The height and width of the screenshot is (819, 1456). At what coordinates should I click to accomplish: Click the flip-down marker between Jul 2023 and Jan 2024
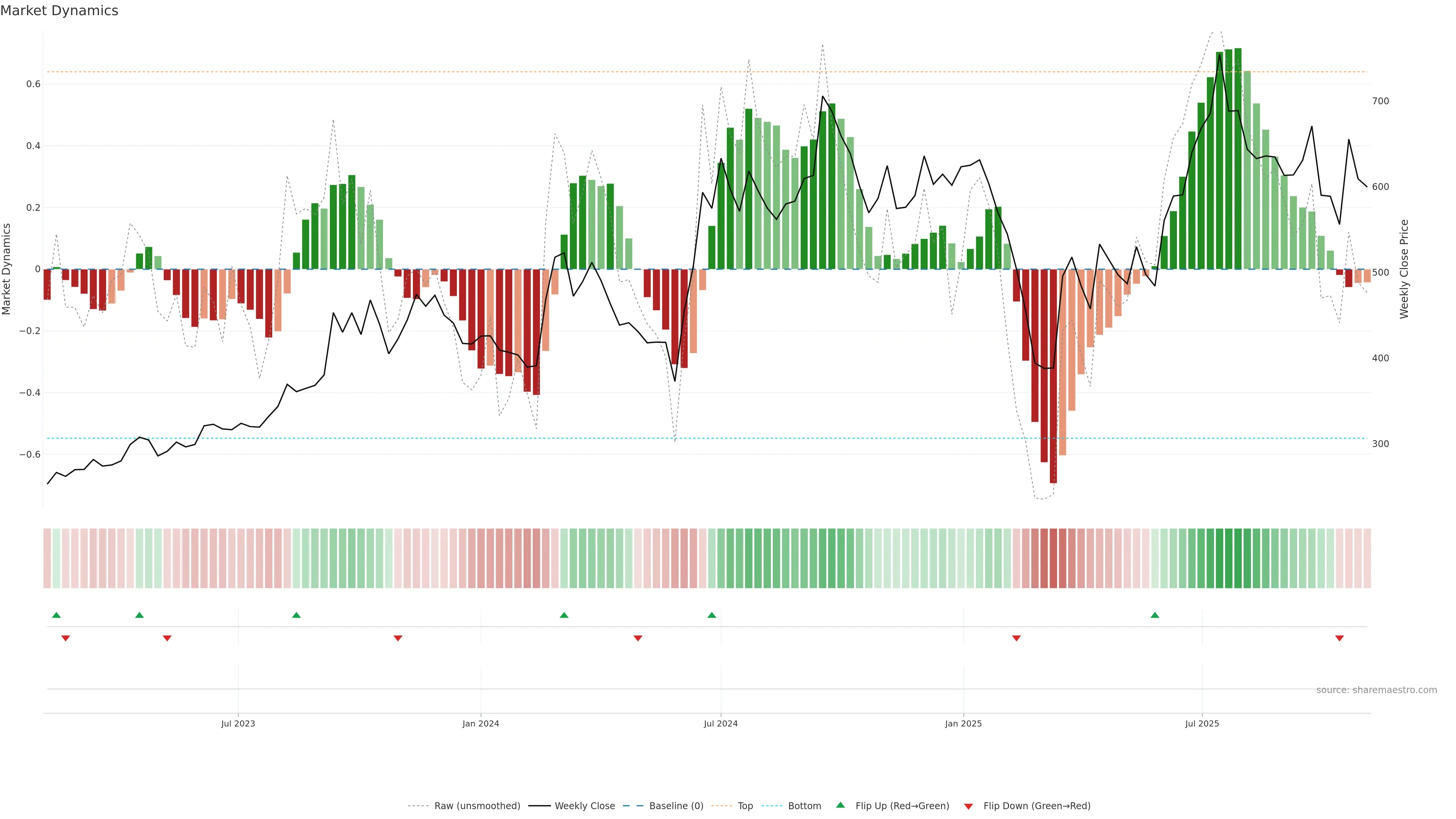click(x=398, y=638)
